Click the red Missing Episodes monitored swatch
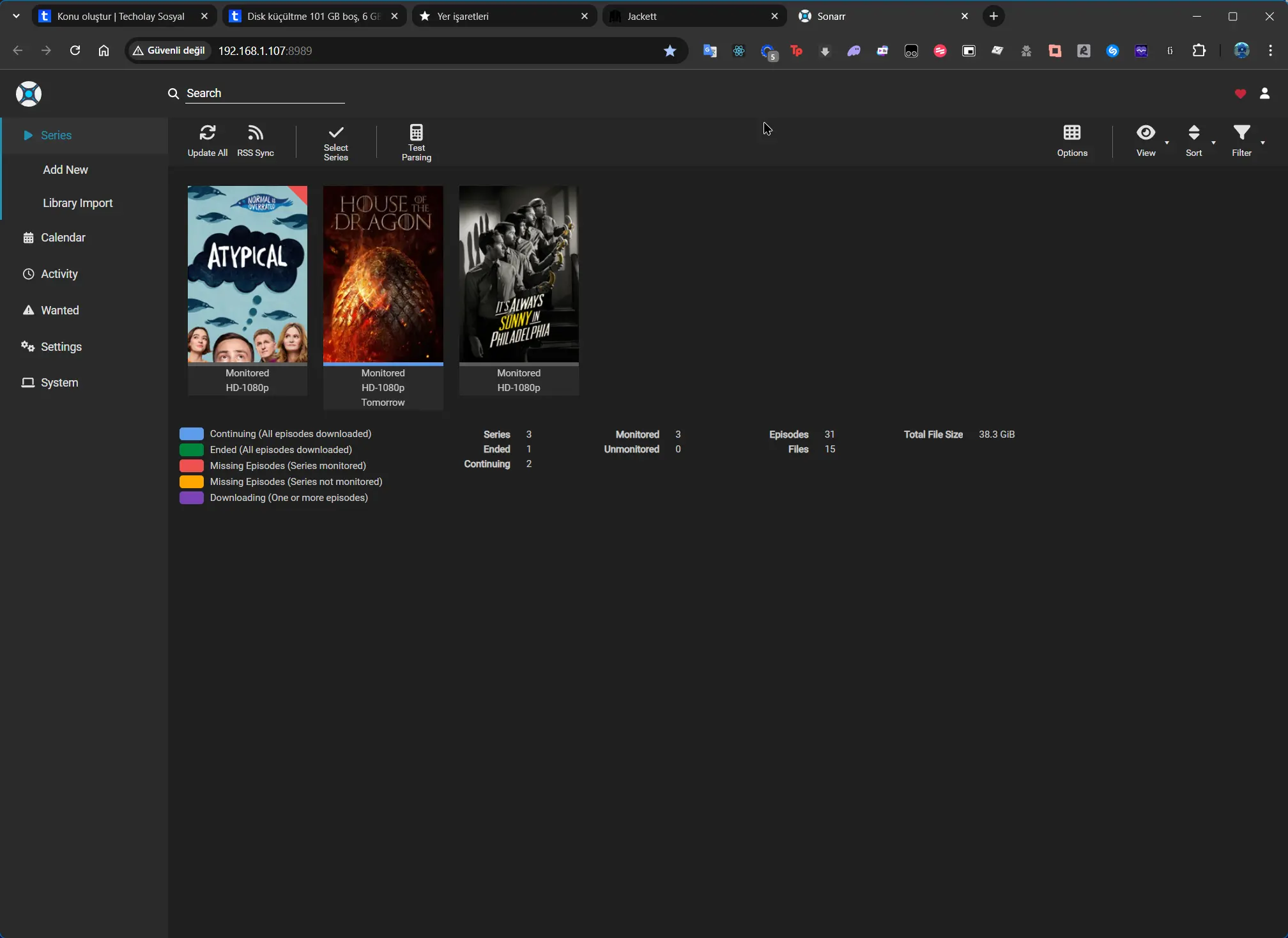 (192, 466)
